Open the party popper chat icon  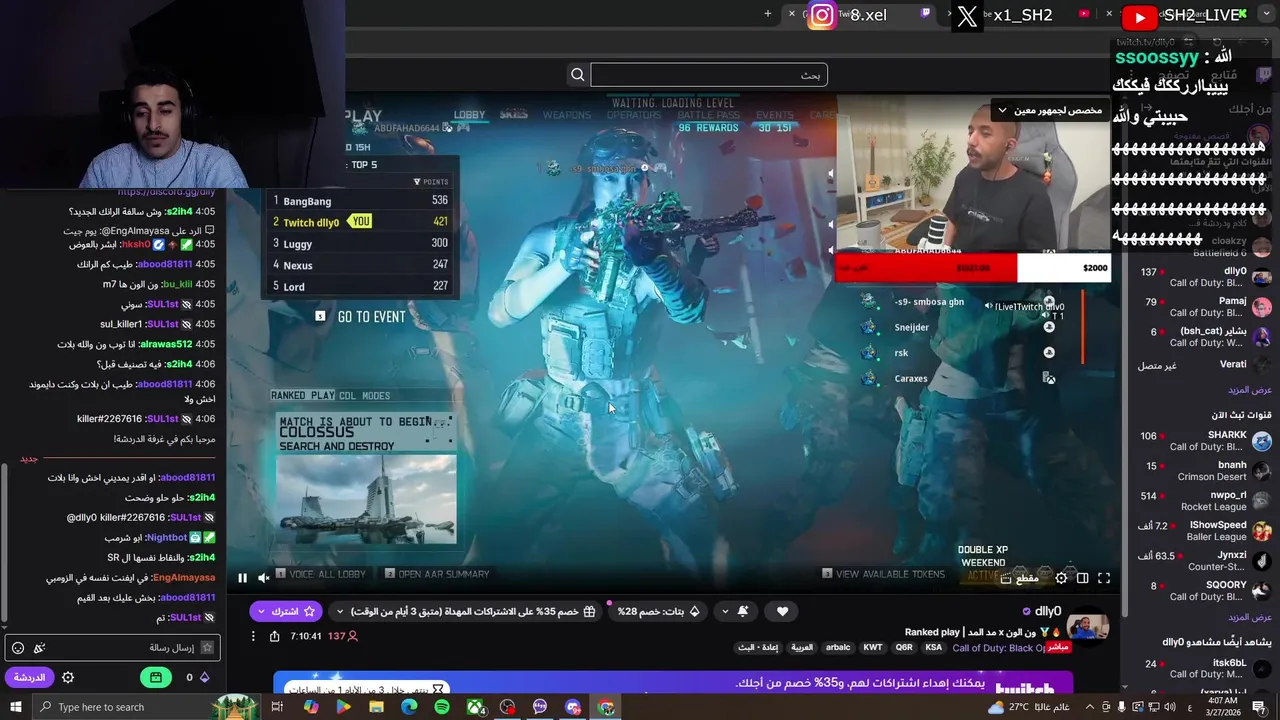[x=39, y=648]
